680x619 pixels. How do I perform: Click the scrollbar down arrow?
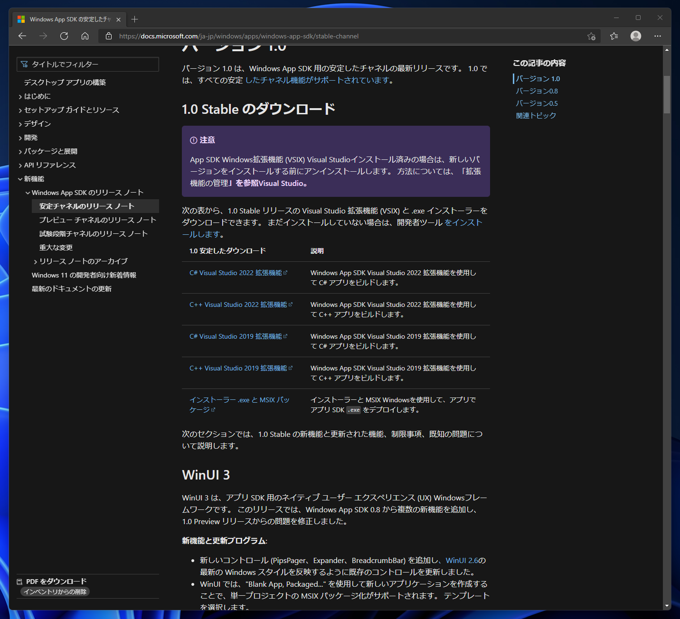tap(667, 606)
